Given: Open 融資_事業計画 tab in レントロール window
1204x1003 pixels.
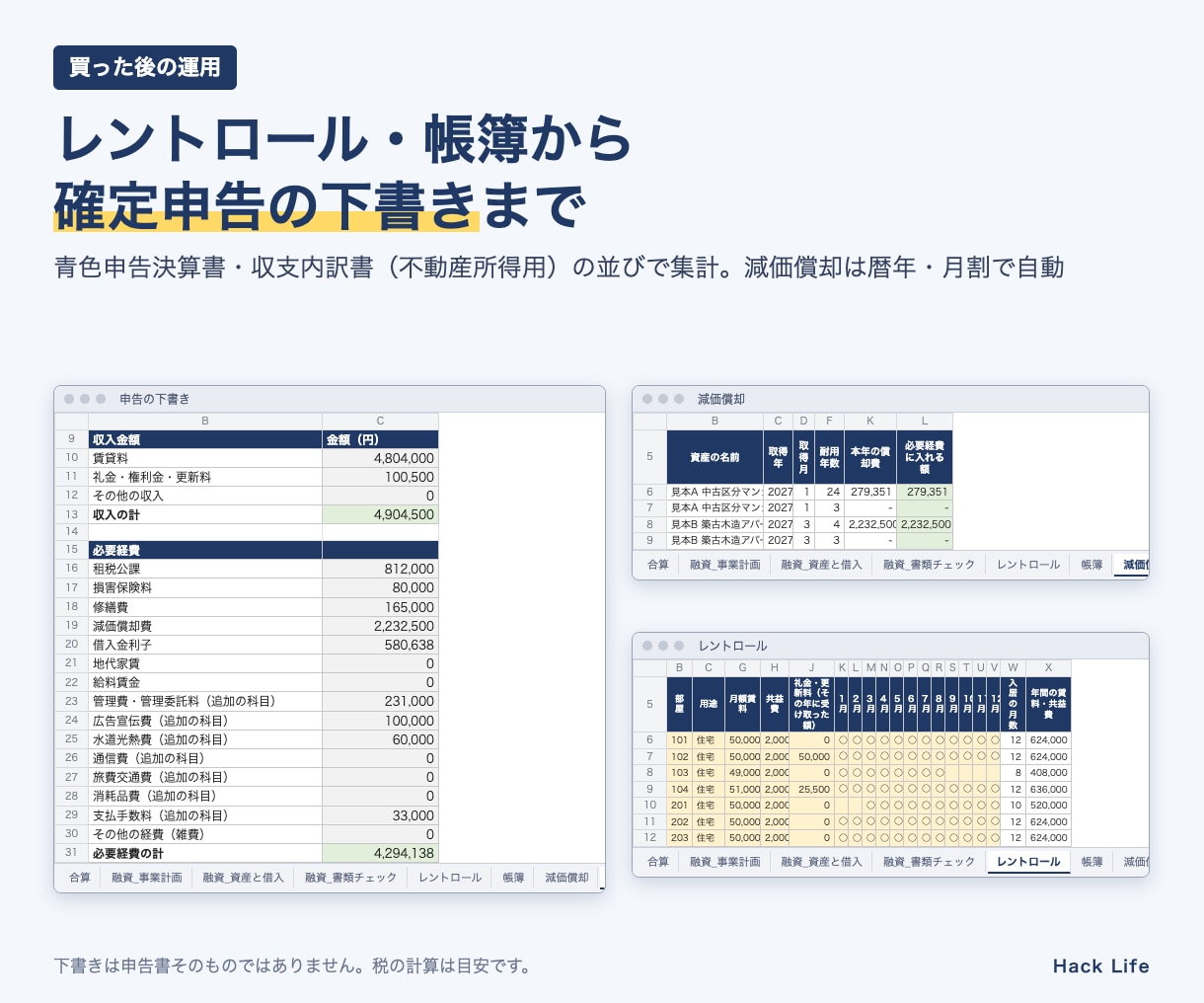Looking at the screenshot, I should pyautogui.click(x=725, y=862).
